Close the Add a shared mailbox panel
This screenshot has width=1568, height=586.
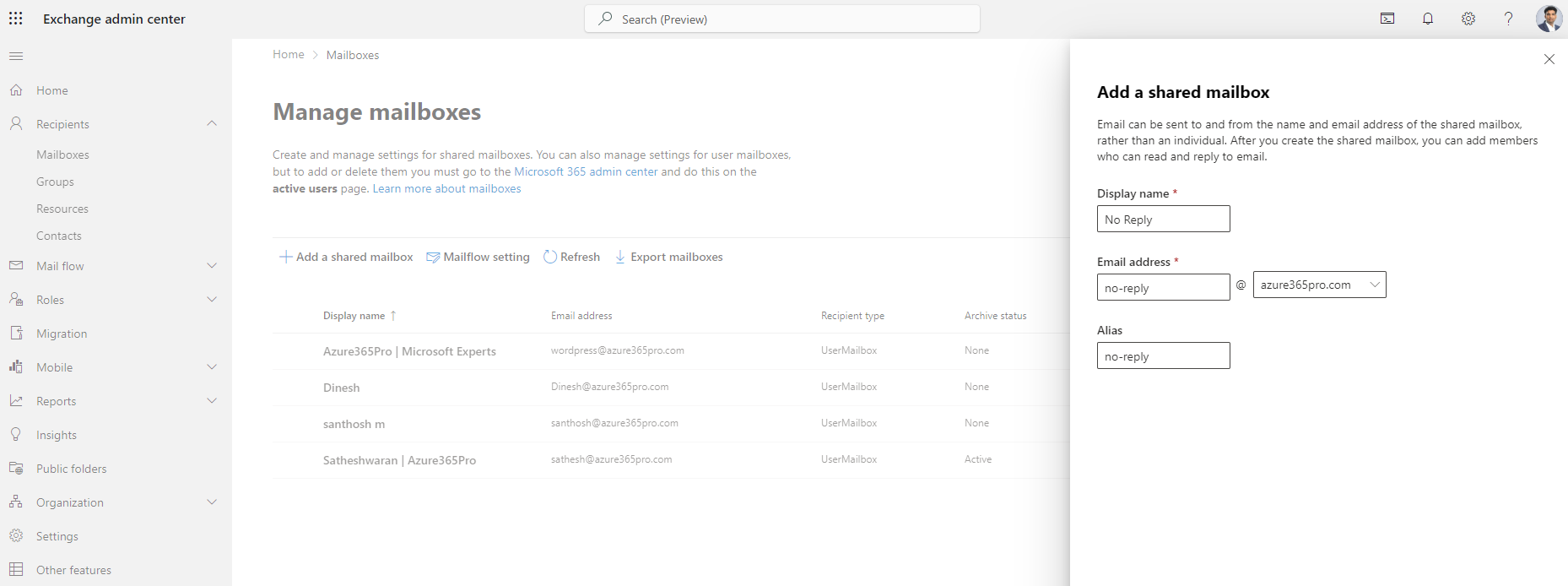tap(1549, 59)
